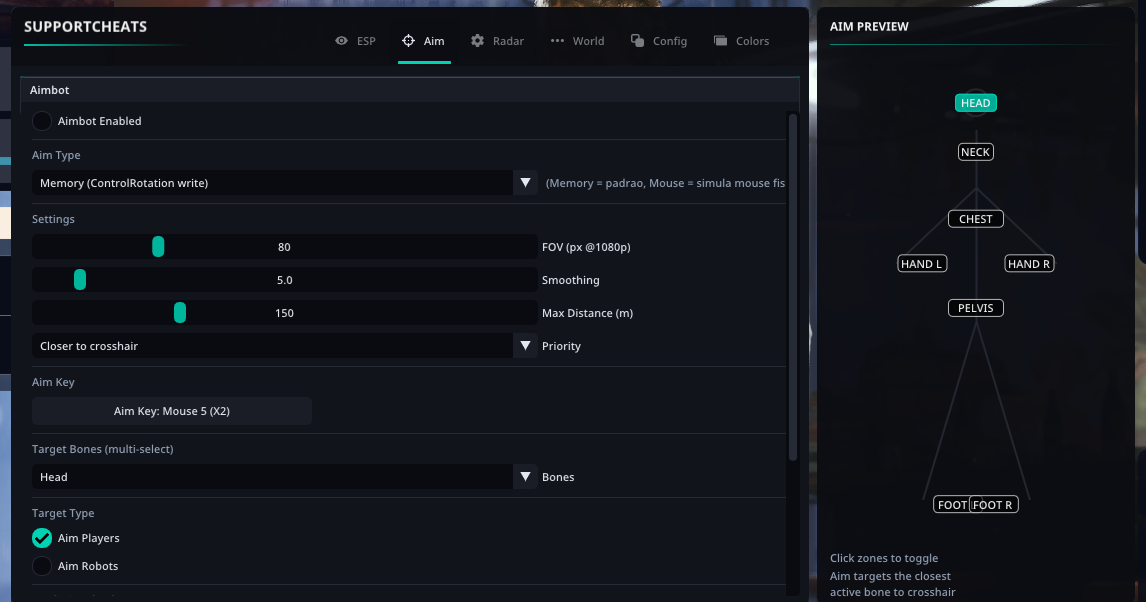Viewport: 1146px width, 602px height.
Task: Open the World tab
Action: 577,41
